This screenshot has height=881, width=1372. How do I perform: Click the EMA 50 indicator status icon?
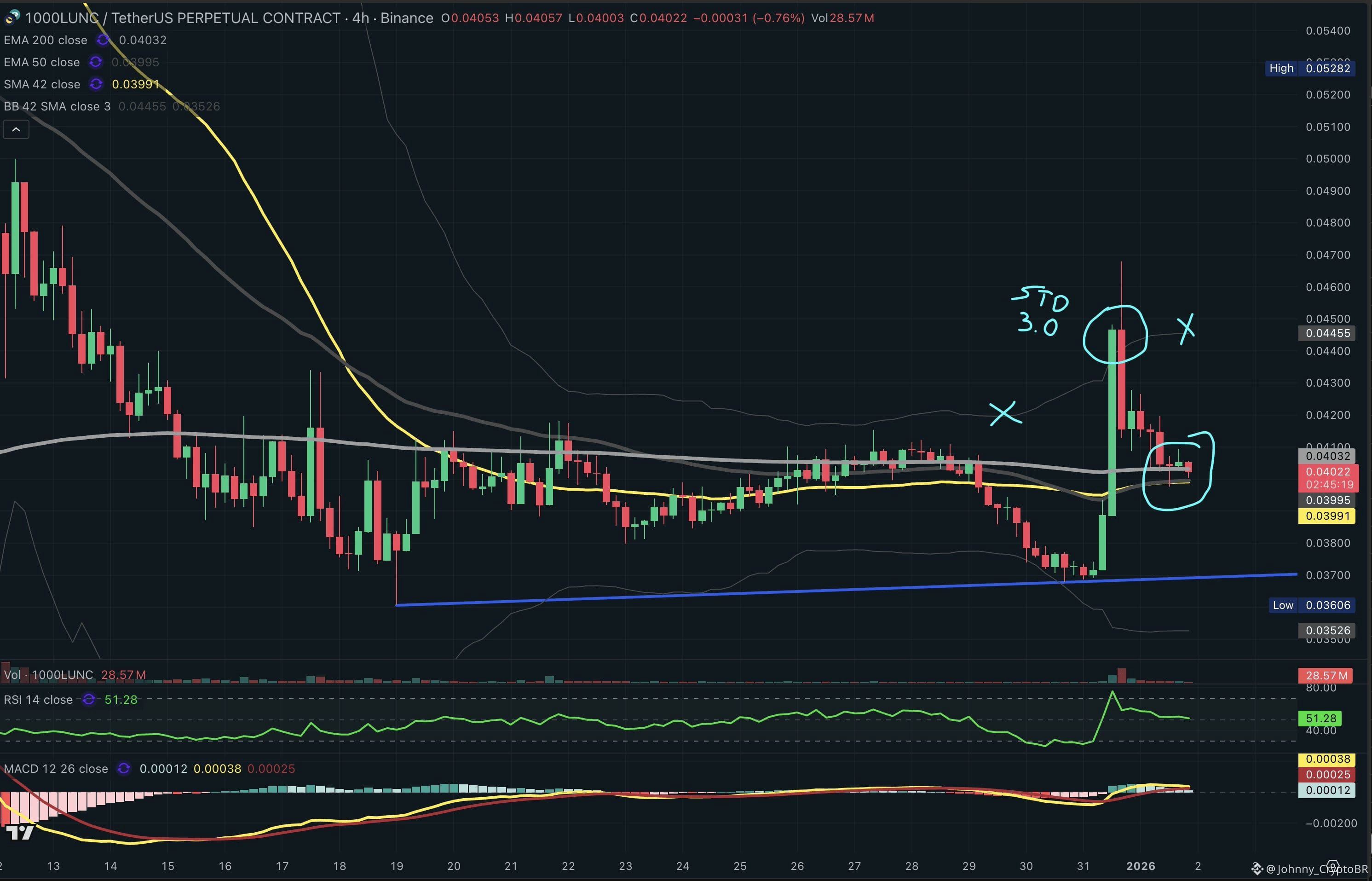pos(95,62)
